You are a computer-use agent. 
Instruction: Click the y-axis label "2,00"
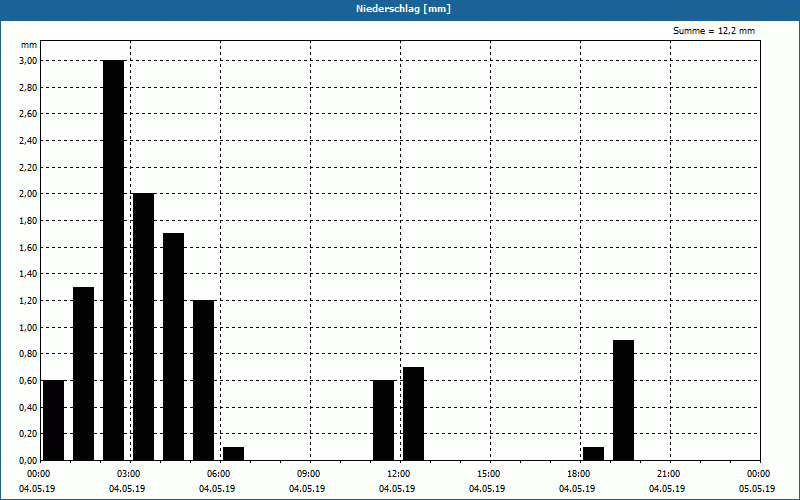click(28, 194)
